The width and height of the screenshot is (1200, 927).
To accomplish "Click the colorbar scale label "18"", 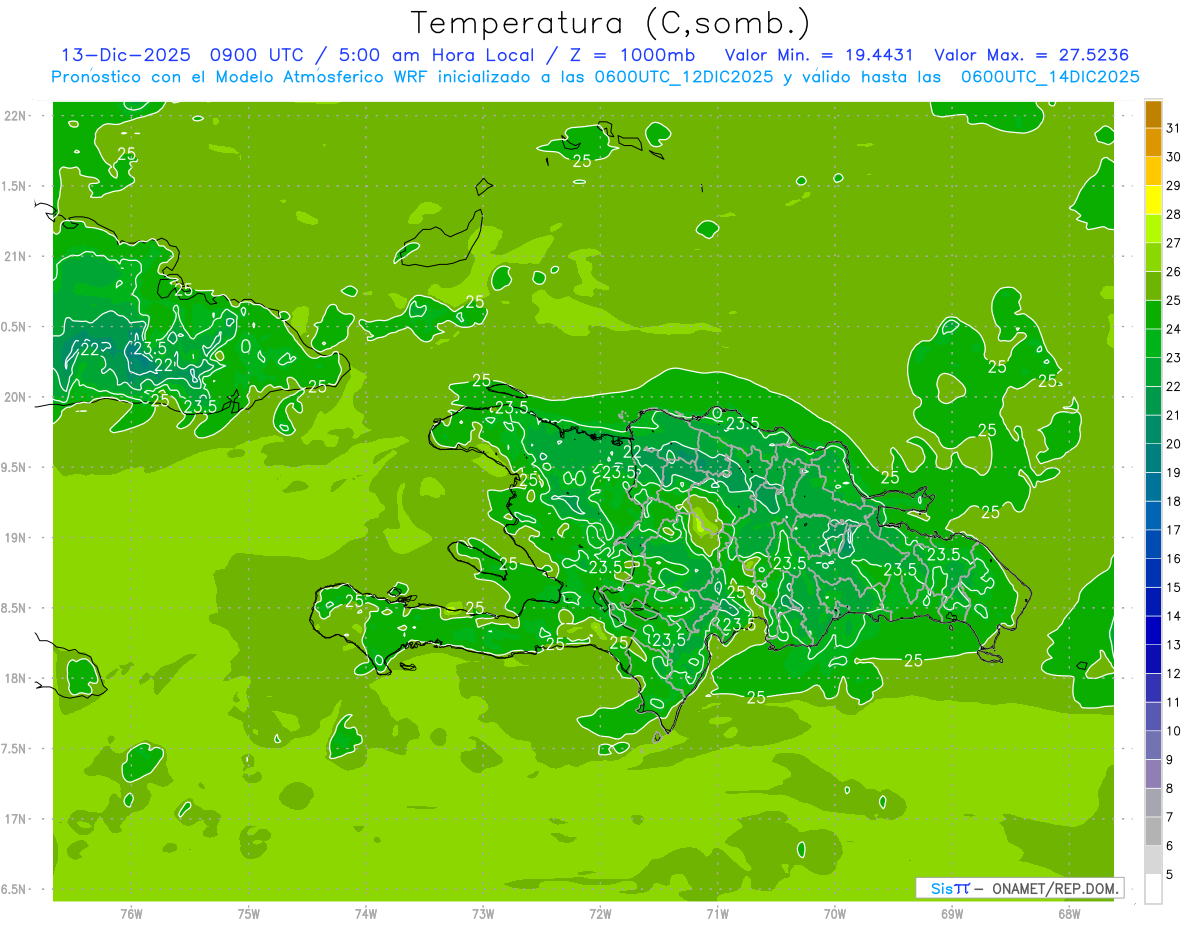I will [1174, 501].
